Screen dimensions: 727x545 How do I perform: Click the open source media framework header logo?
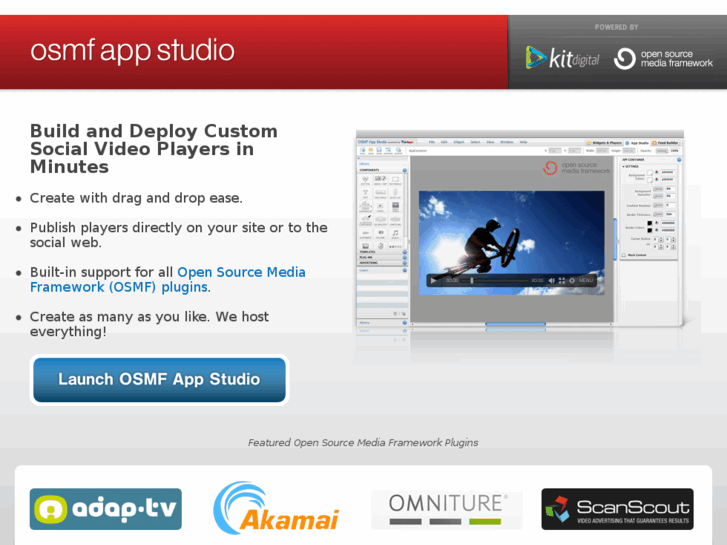coord(663,58)
